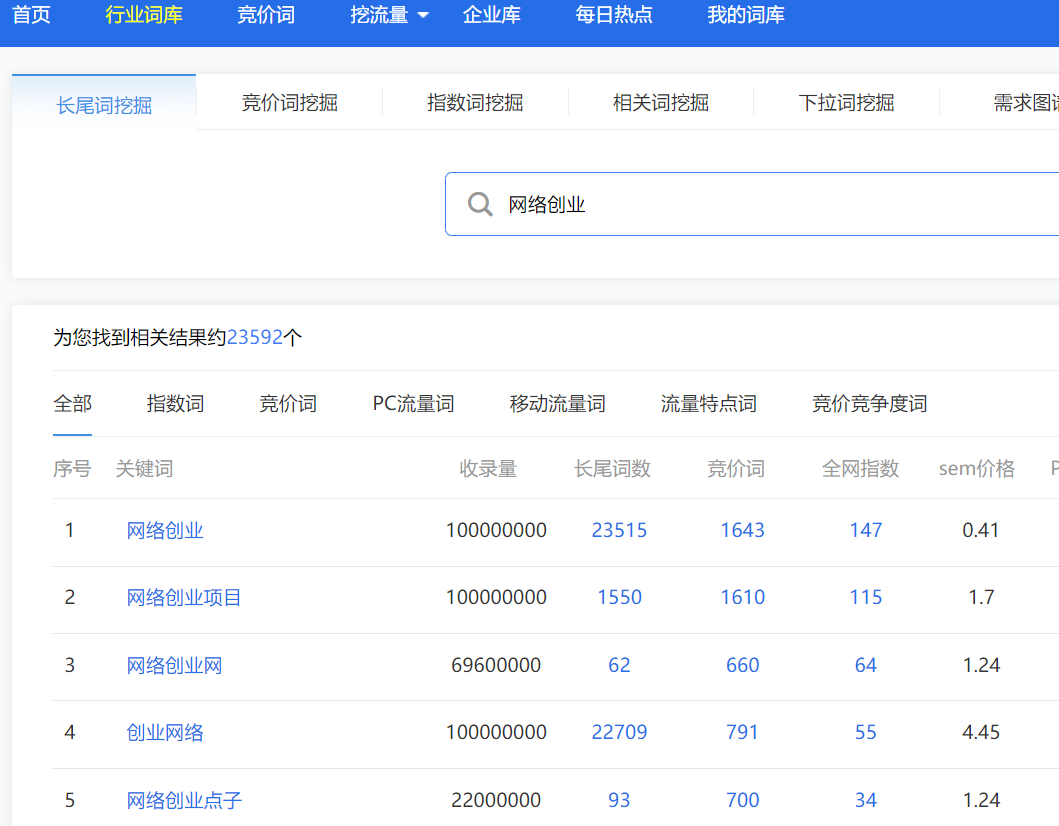Click the 23592 result count link

(x=257, y=336)
